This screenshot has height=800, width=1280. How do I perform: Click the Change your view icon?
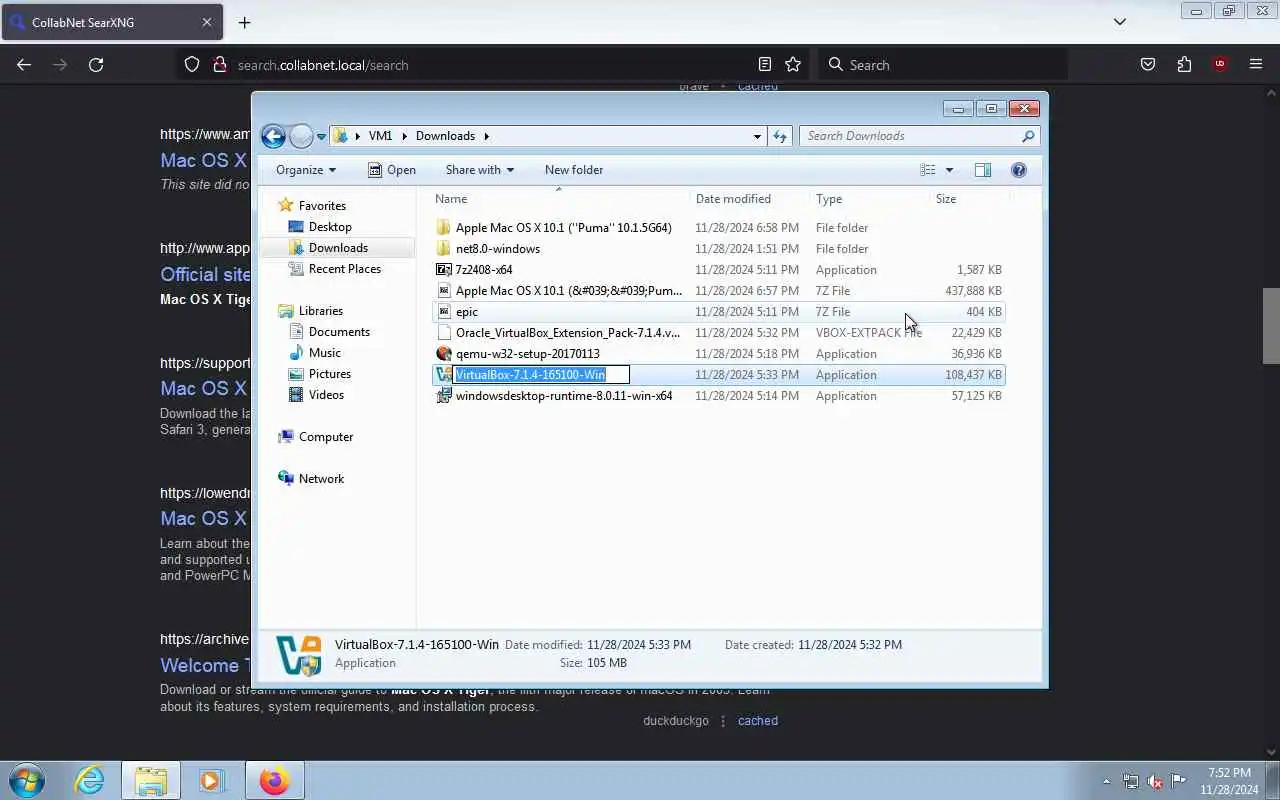coord(928,170)
